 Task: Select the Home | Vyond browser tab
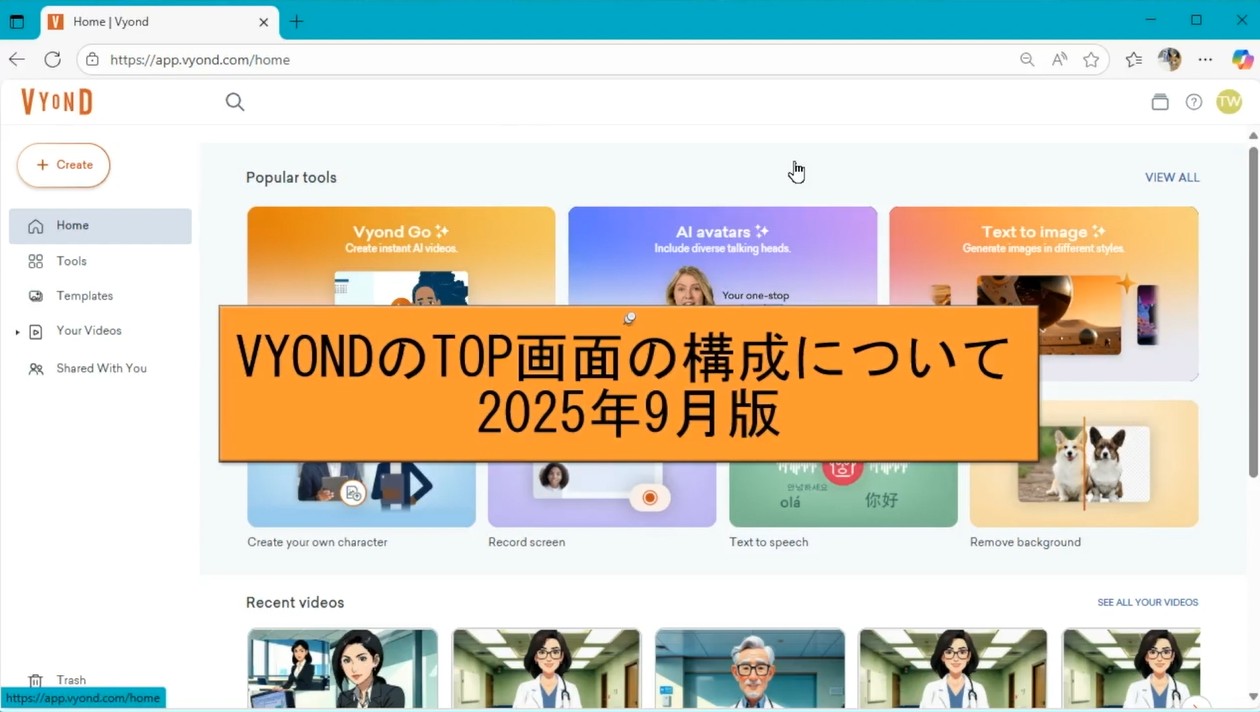pos(160,22)
